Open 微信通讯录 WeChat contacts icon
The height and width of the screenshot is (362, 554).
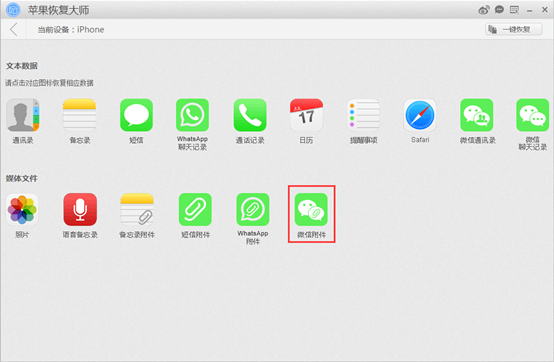tap(477, 115)
